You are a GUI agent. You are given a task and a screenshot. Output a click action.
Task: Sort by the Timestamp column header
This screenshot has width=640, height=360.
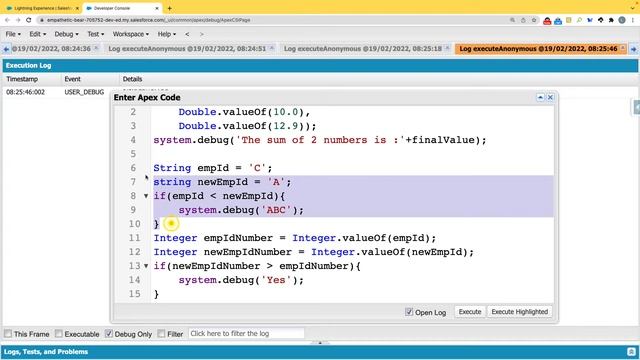pos(22,79)
